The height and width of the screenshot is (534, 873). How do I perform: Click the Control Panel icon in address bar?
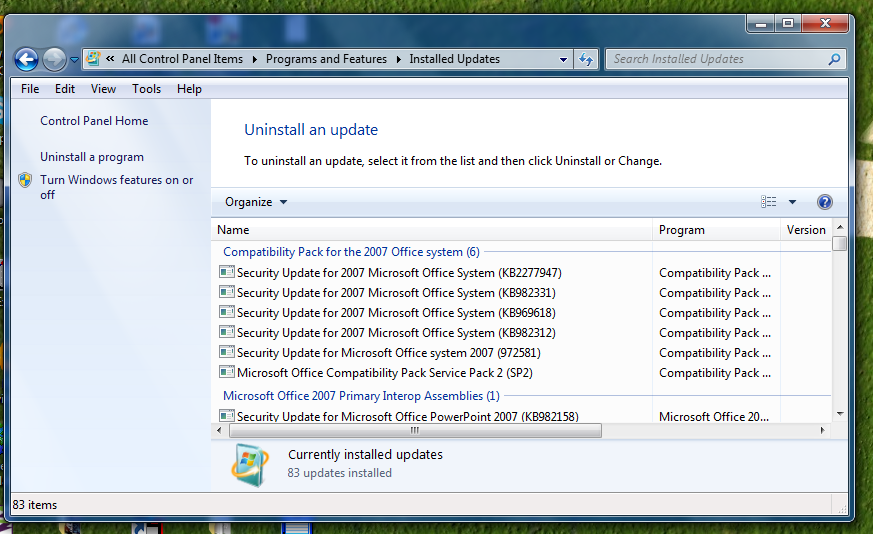click(x=93, y=59)
